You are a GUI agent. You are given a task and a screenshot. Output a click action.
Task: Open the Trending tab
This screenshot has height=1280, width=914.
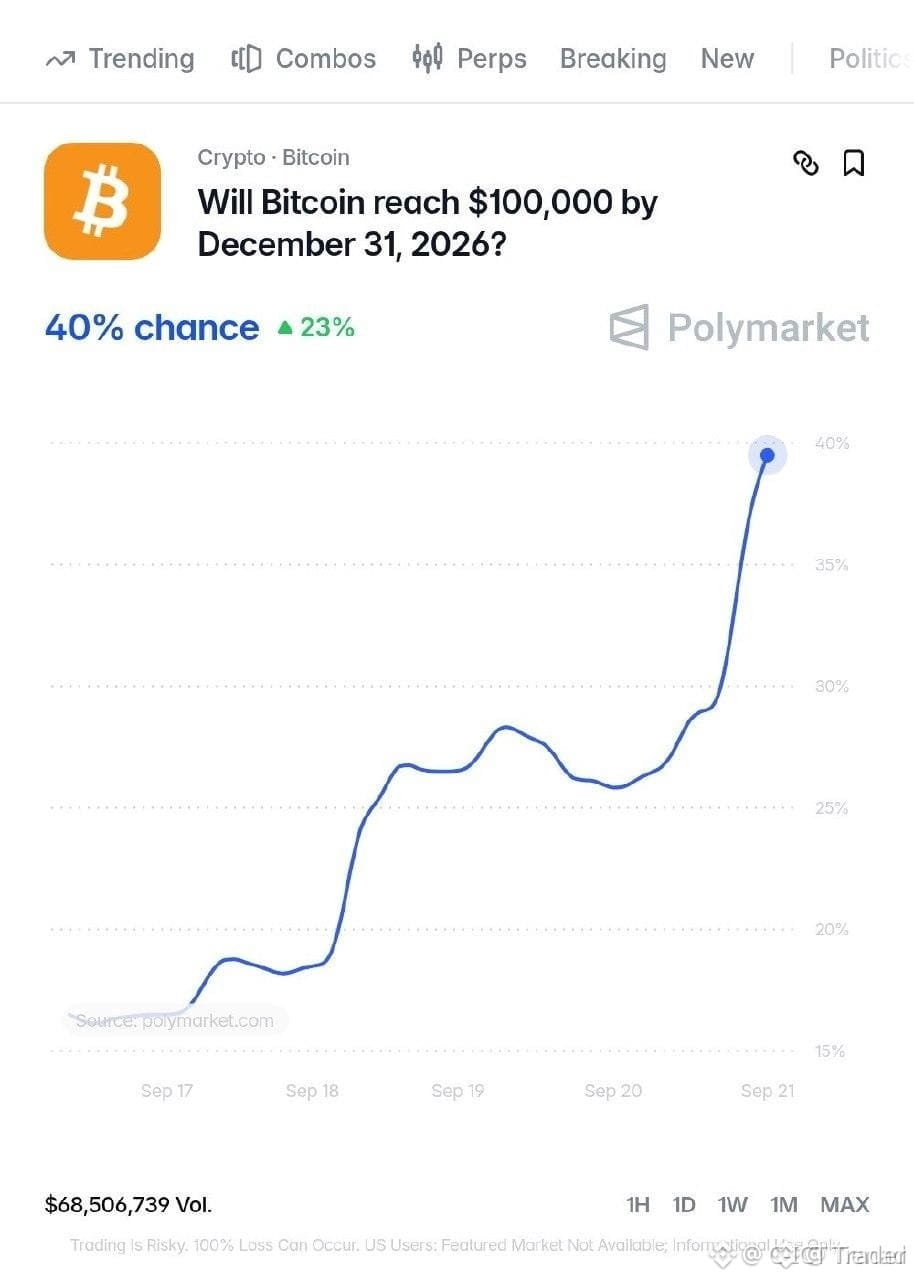(x=120, y=59)
